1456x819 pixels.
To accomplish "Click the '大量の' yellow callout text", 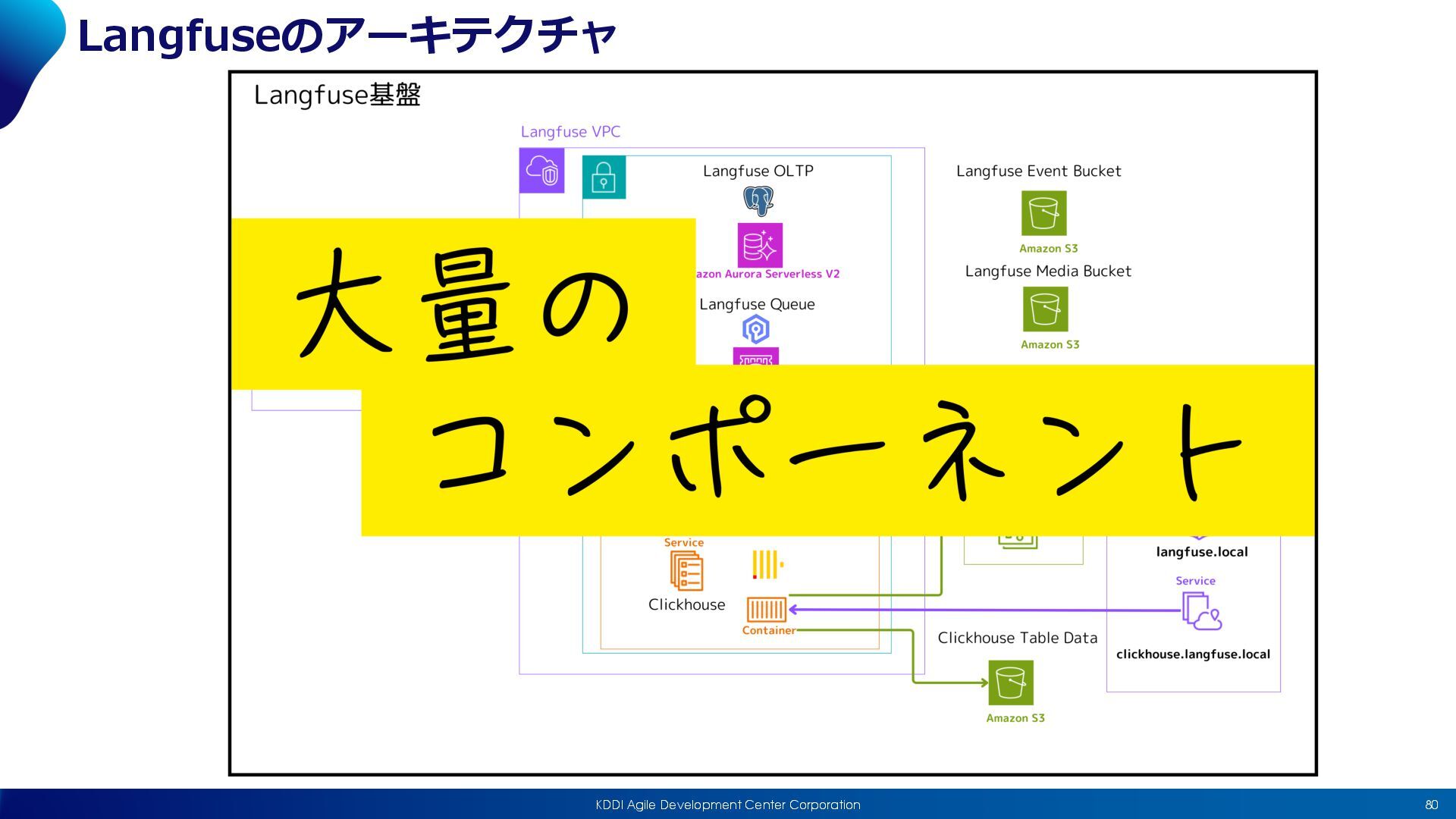I will click(x=463, y=305).
